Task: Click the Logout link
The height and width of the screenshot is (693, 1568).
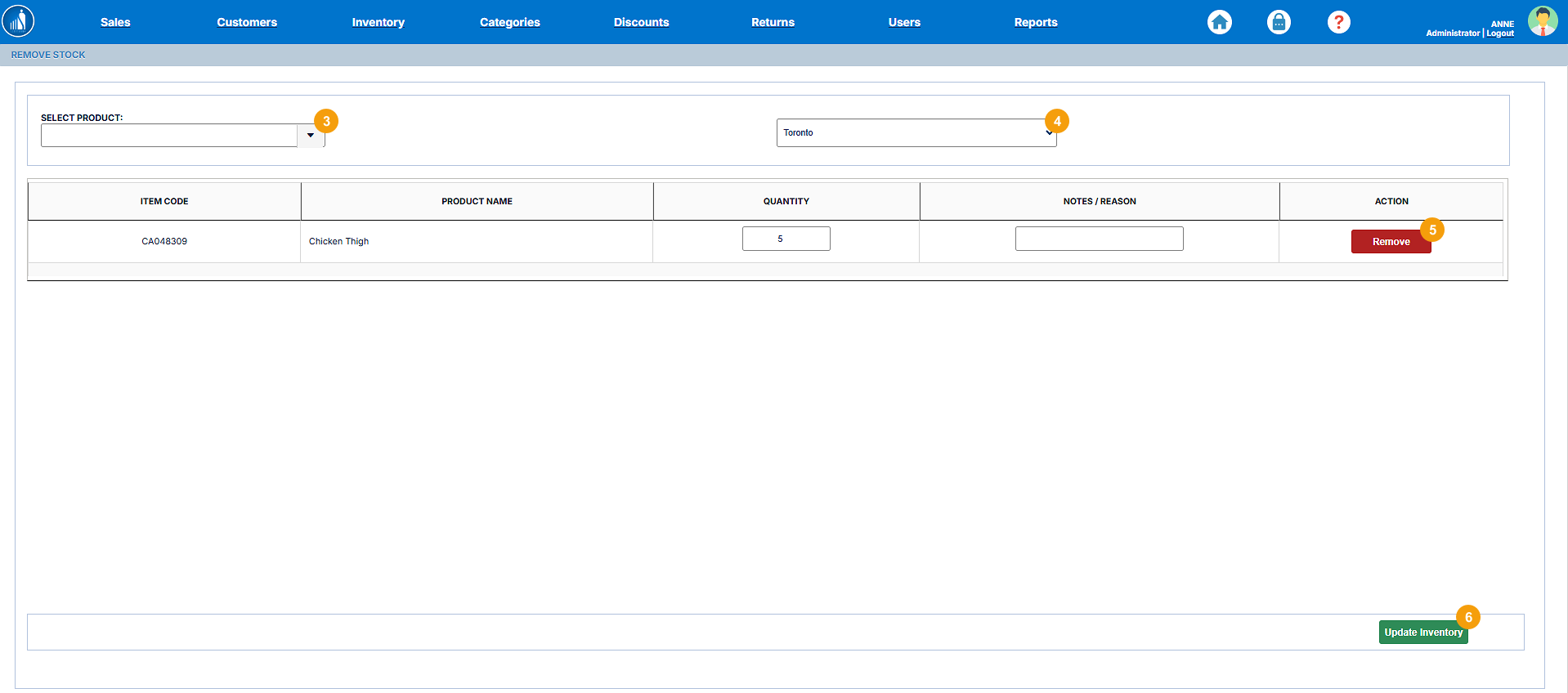Action: (1500, 34)
